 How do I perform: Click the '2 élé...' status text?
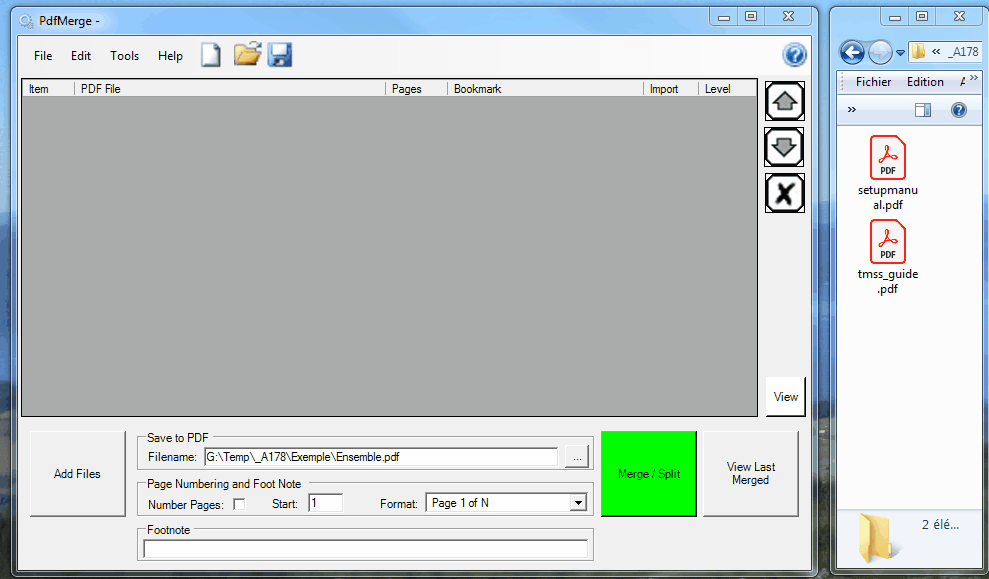[940, 525]
